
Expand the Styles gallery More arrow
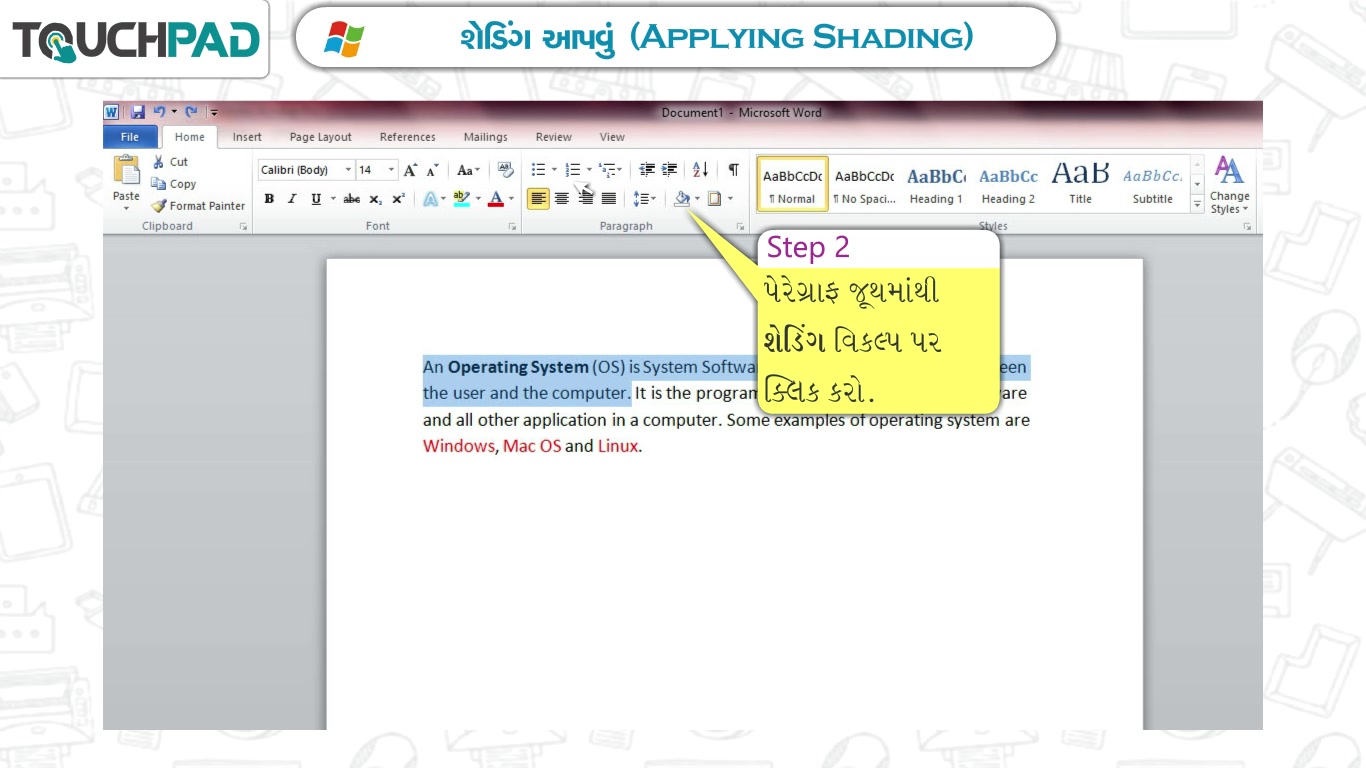click(x=1197, y=203)
